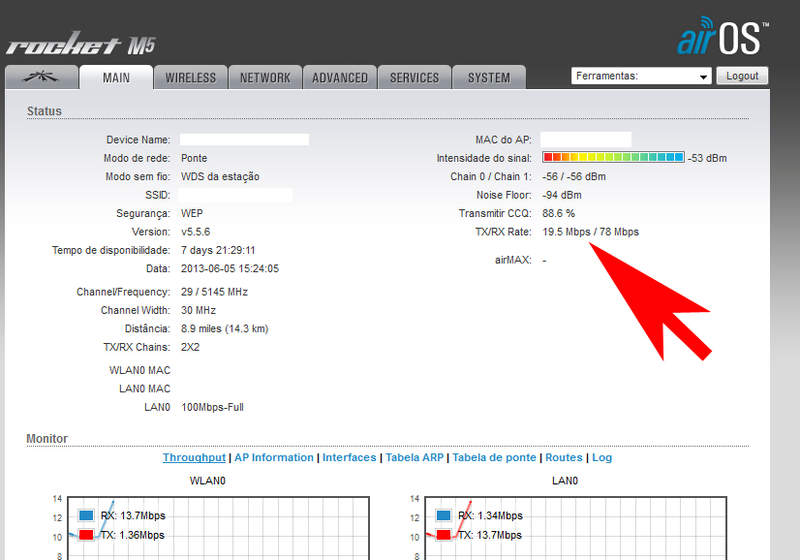View the Tabela ARP link
The image size is (800, 560).
tap(414, 457)
